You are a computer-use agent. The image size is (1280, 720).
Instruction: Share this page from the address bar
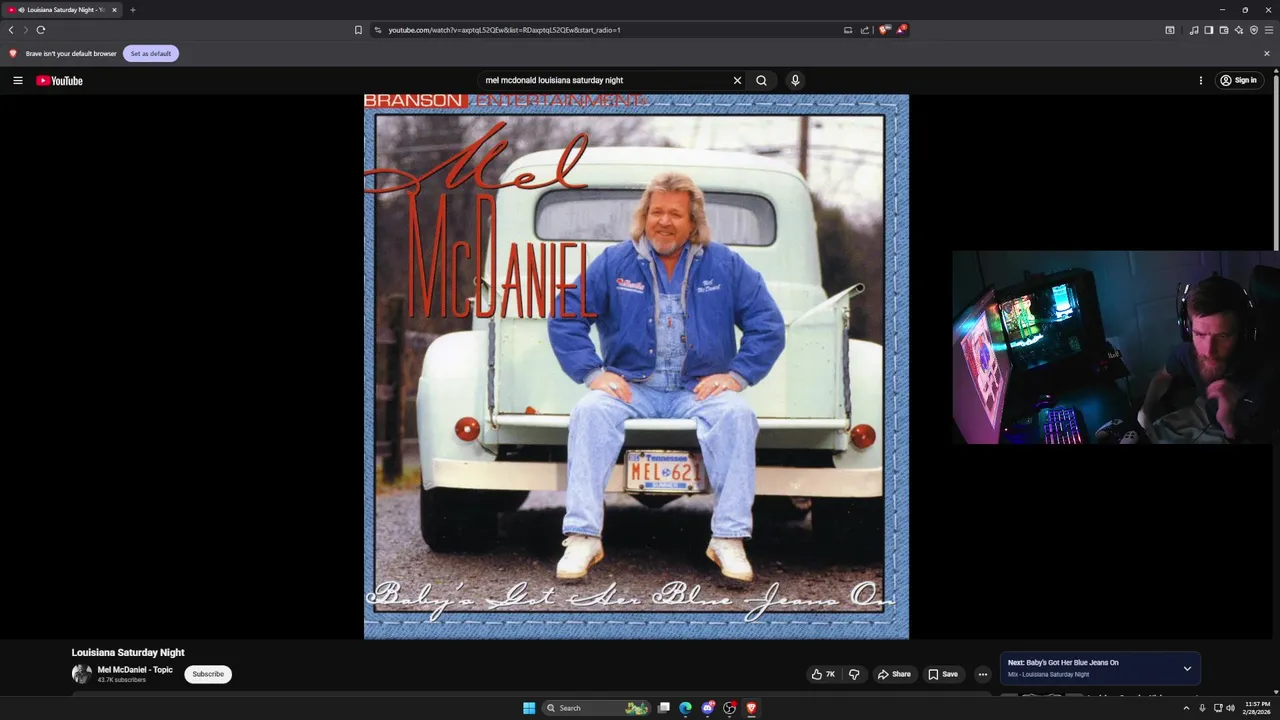point(865,30)
